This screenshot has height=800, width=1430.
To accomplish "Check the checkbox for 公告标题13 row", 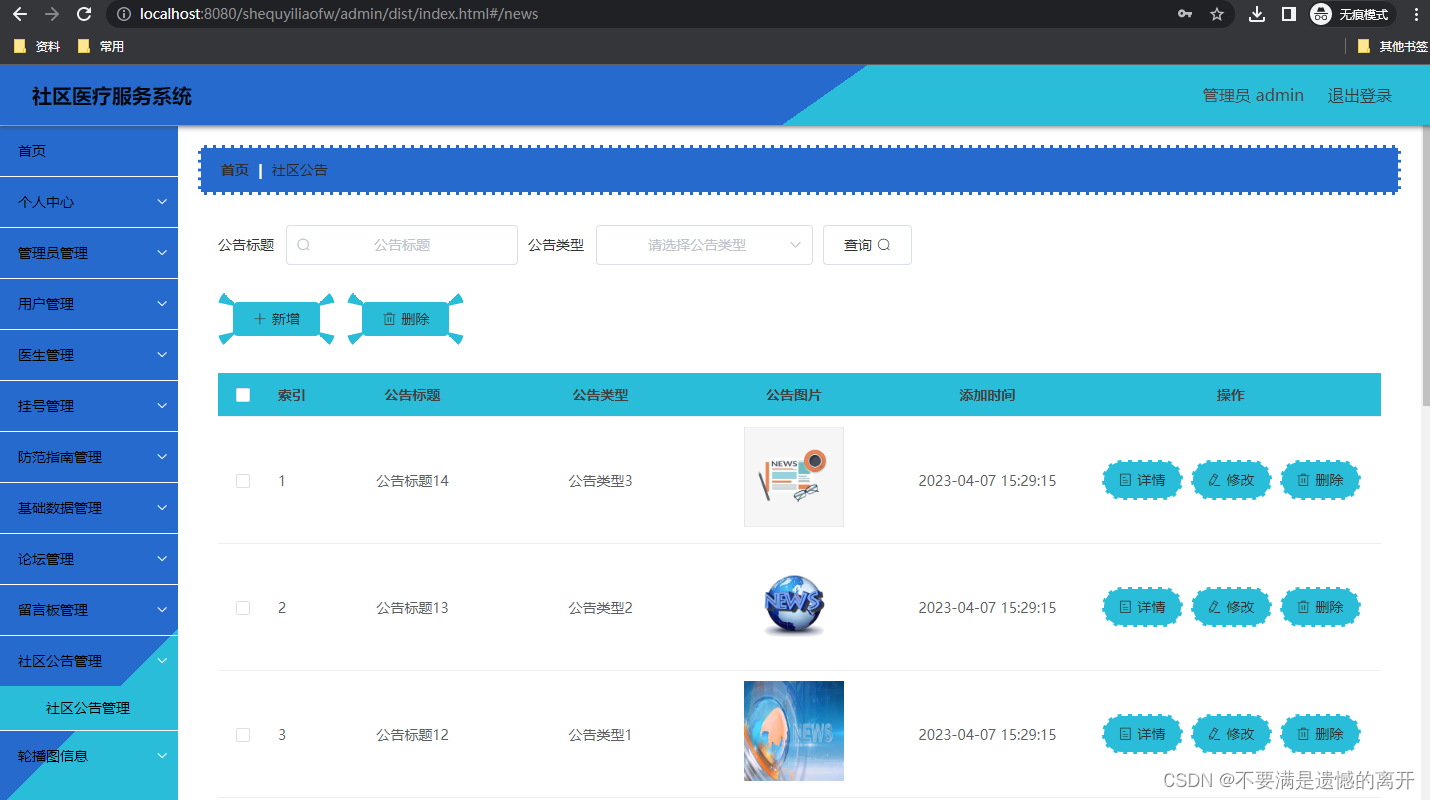I will (x=243, y=607).
